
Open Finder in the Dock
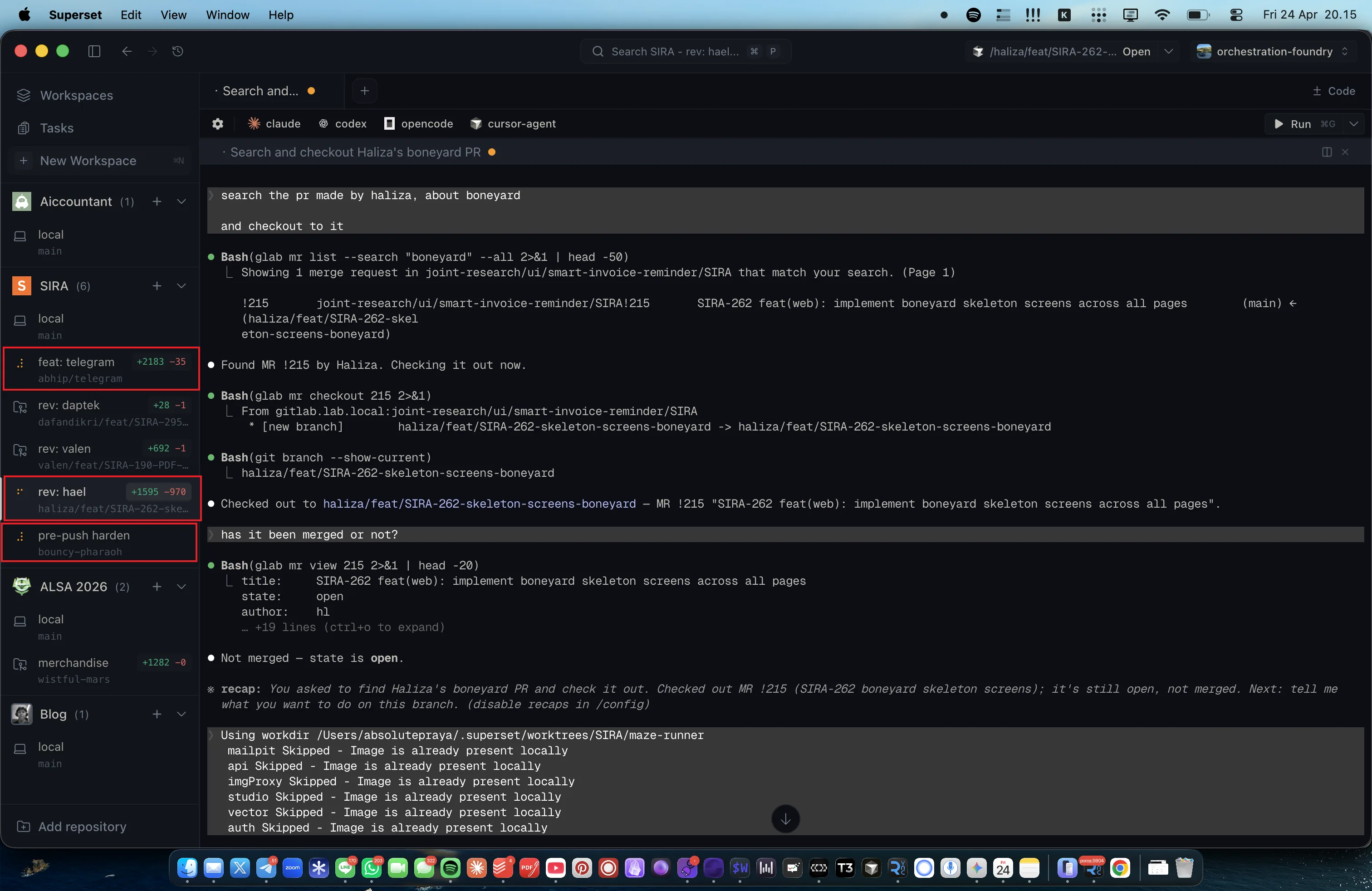tap(187, 867)
